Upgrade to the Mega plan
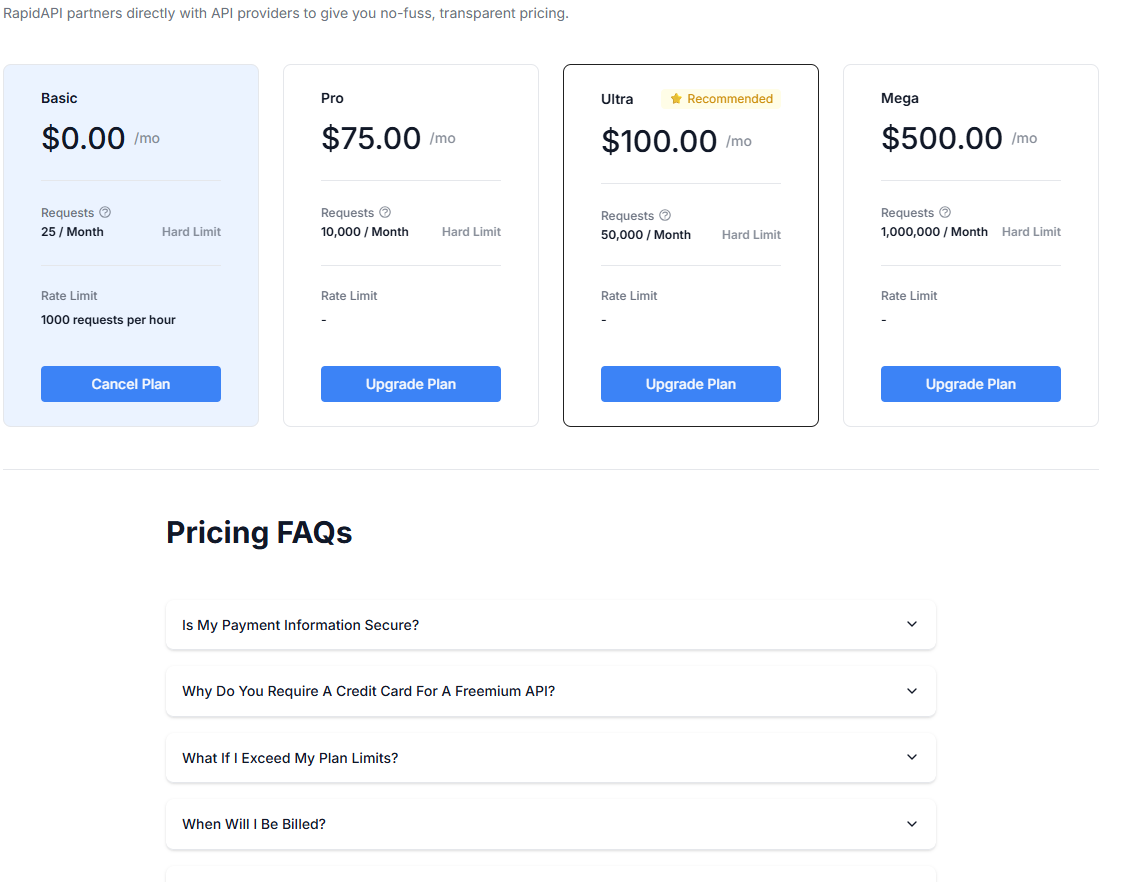Image resolution: width=1142 pixels, height=882 pixels. (x=971, y=384)
